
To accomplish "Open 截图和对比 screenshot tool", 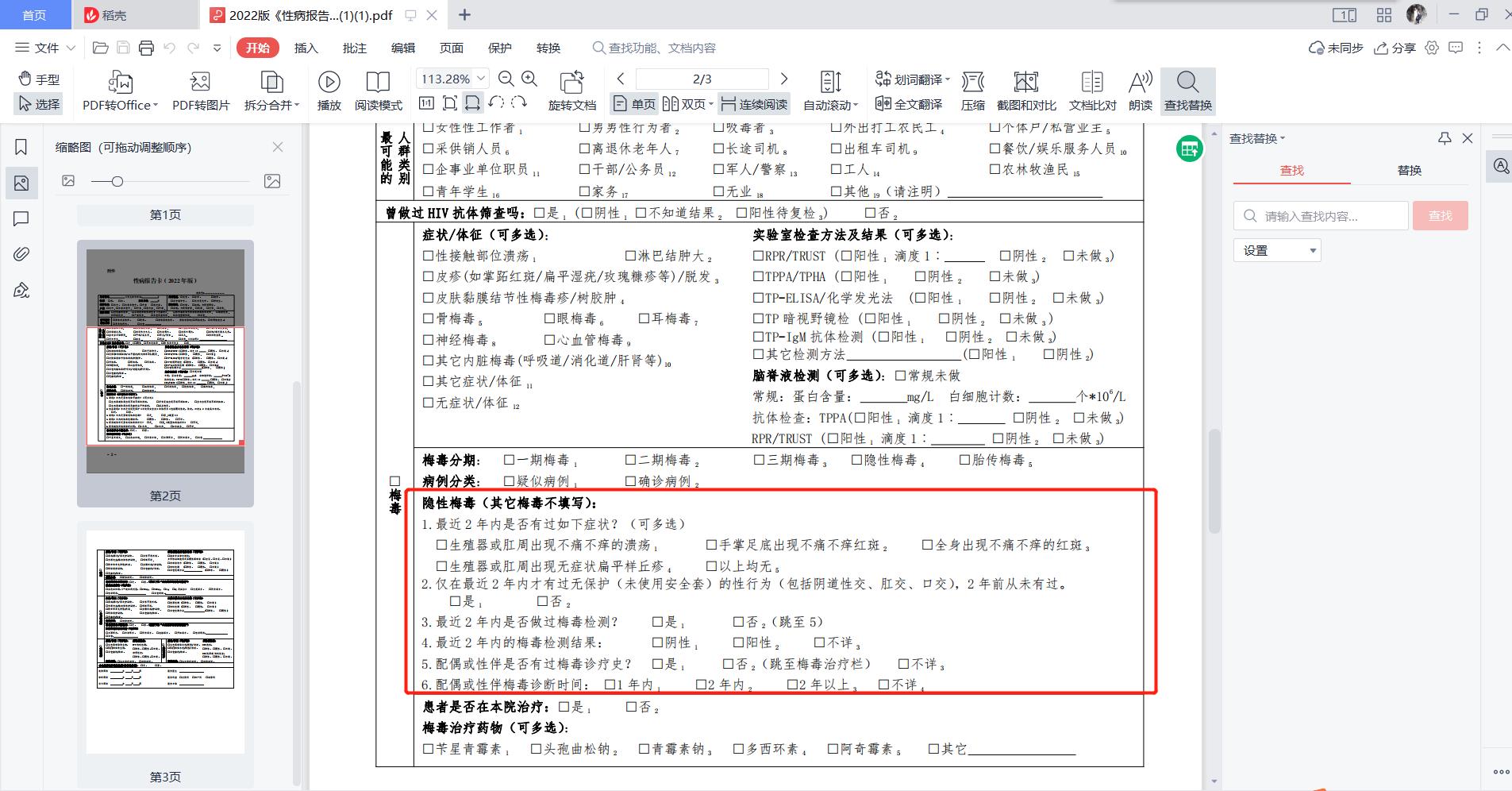I will (1026, 91).
